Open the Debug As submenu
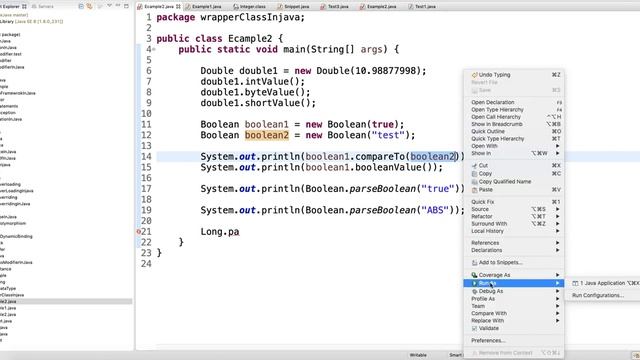The image size is (640, 360). tap(514, 291)
